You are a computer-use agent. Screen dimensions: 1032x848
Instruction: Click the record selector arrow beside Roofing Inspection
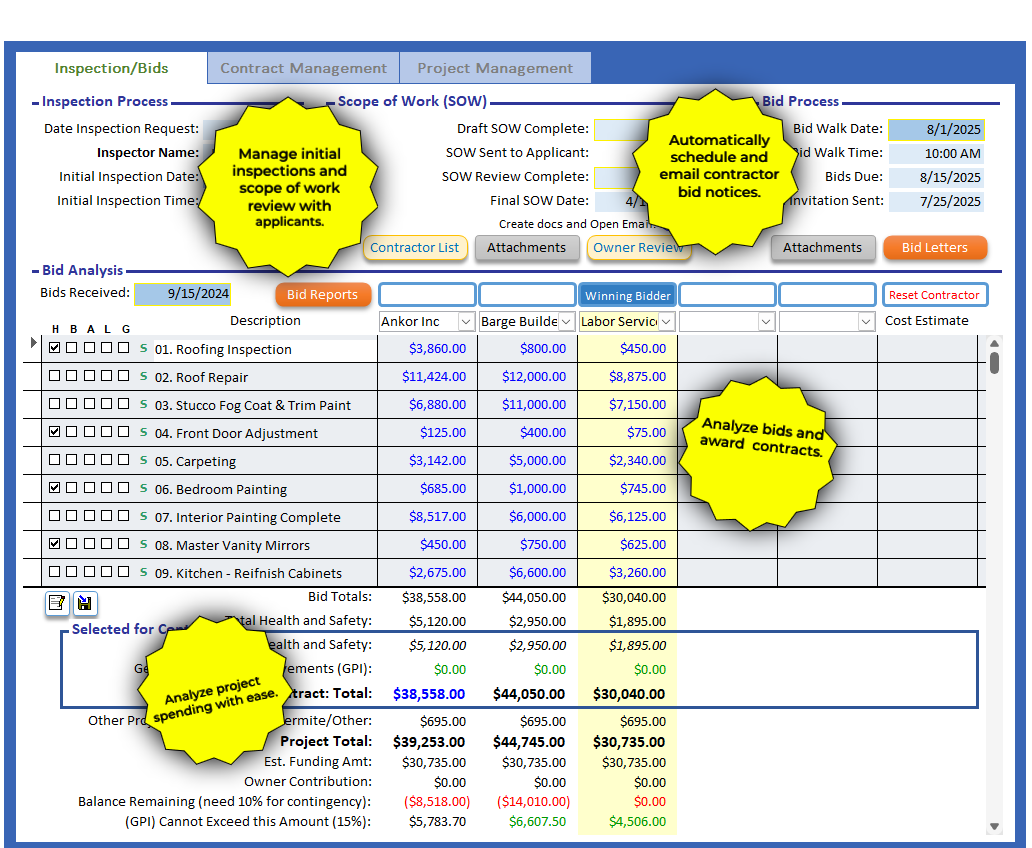tap(33, 342)
